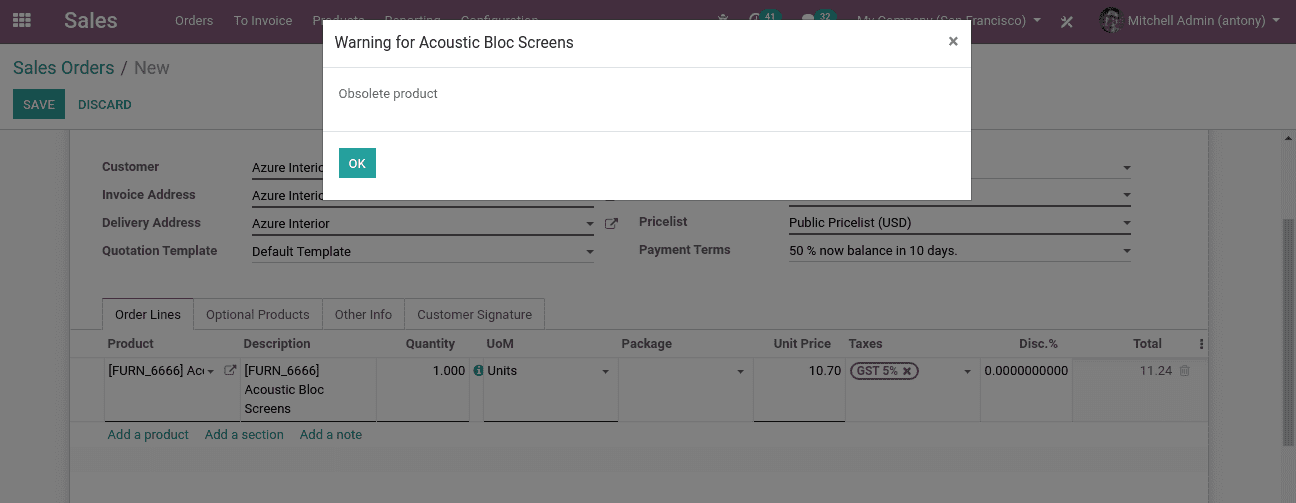Image resolution: width=1296 pixels, height=503 pixels.
Task: Sort by the Unit Price column header
Action: coord(802,344)
